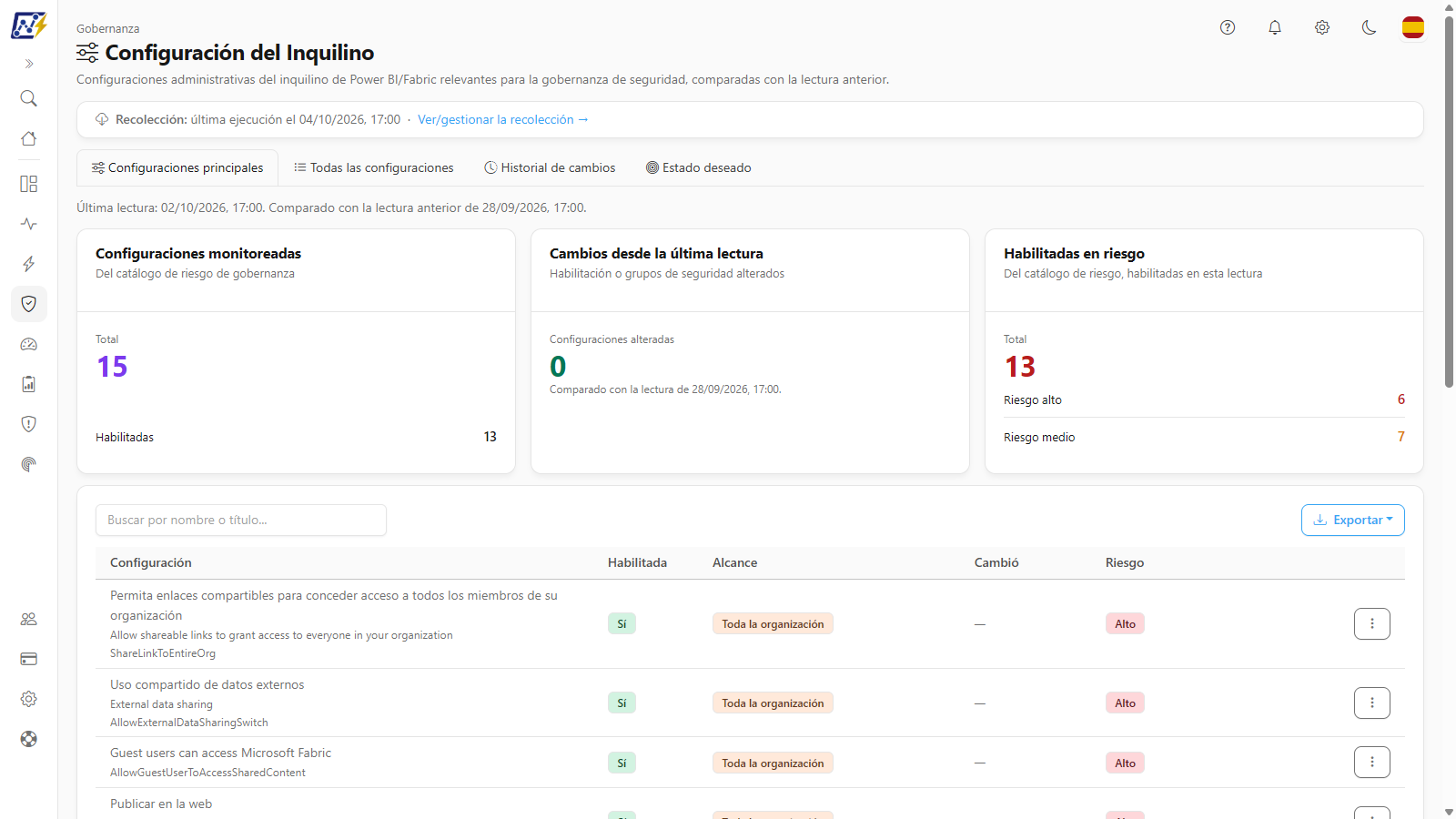Open the Exportar dropdown button
1456x819 pixels.
(1353, 520)
